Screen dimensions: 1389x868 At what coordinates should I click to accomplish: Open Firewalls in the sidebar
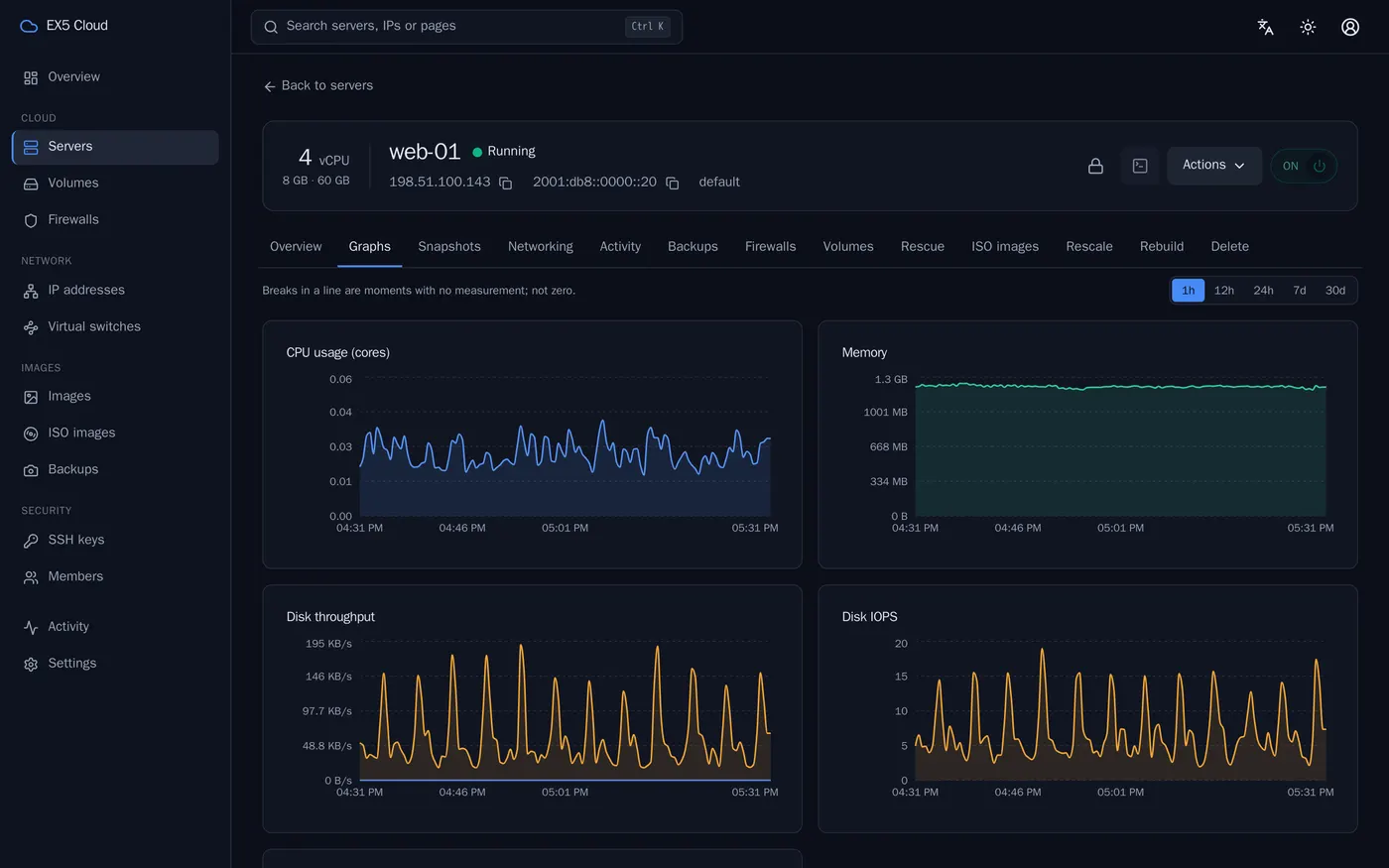click(115, 220)
